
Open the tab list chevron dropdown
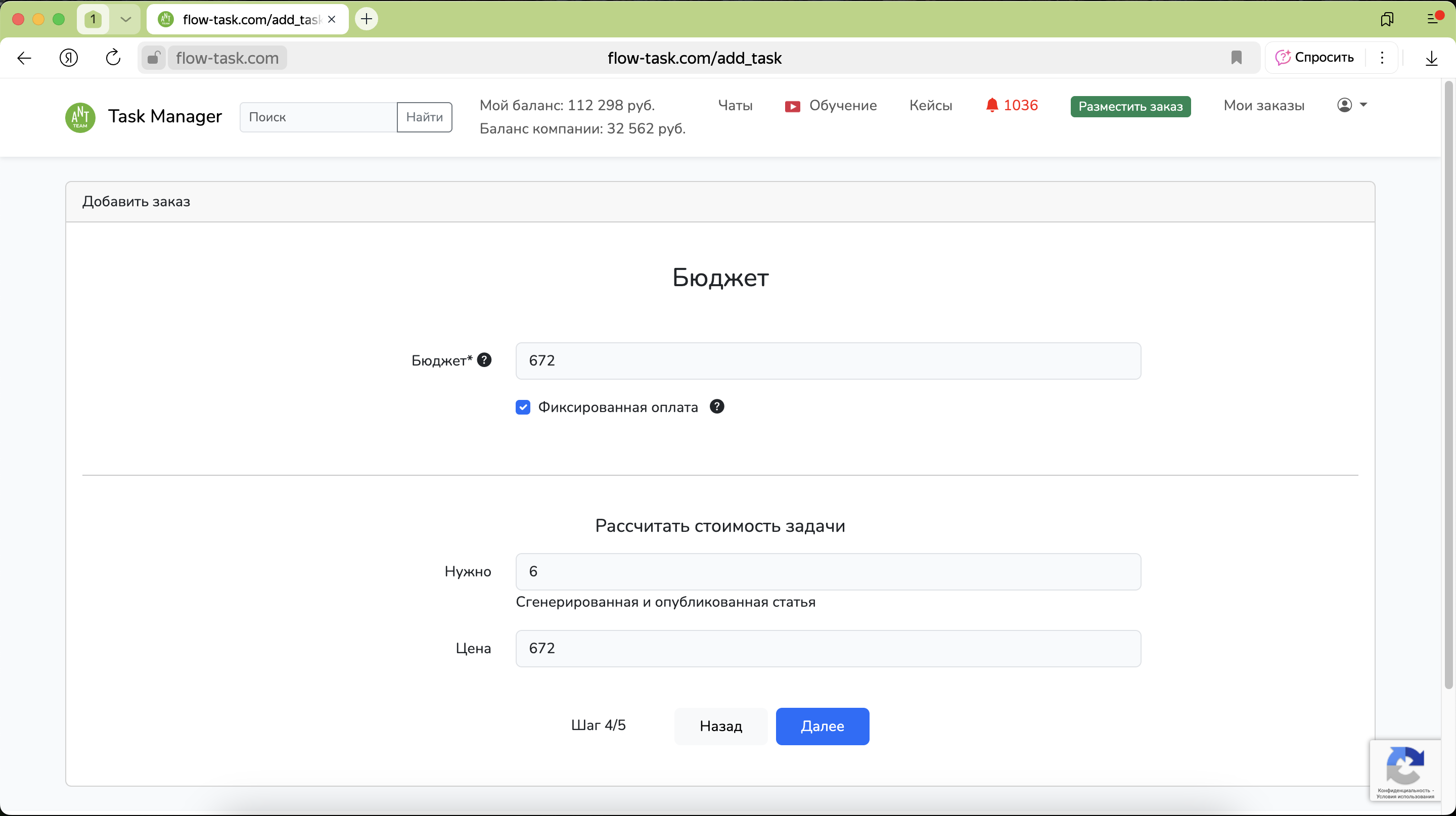pyautogui.click(x=125, y=19)
